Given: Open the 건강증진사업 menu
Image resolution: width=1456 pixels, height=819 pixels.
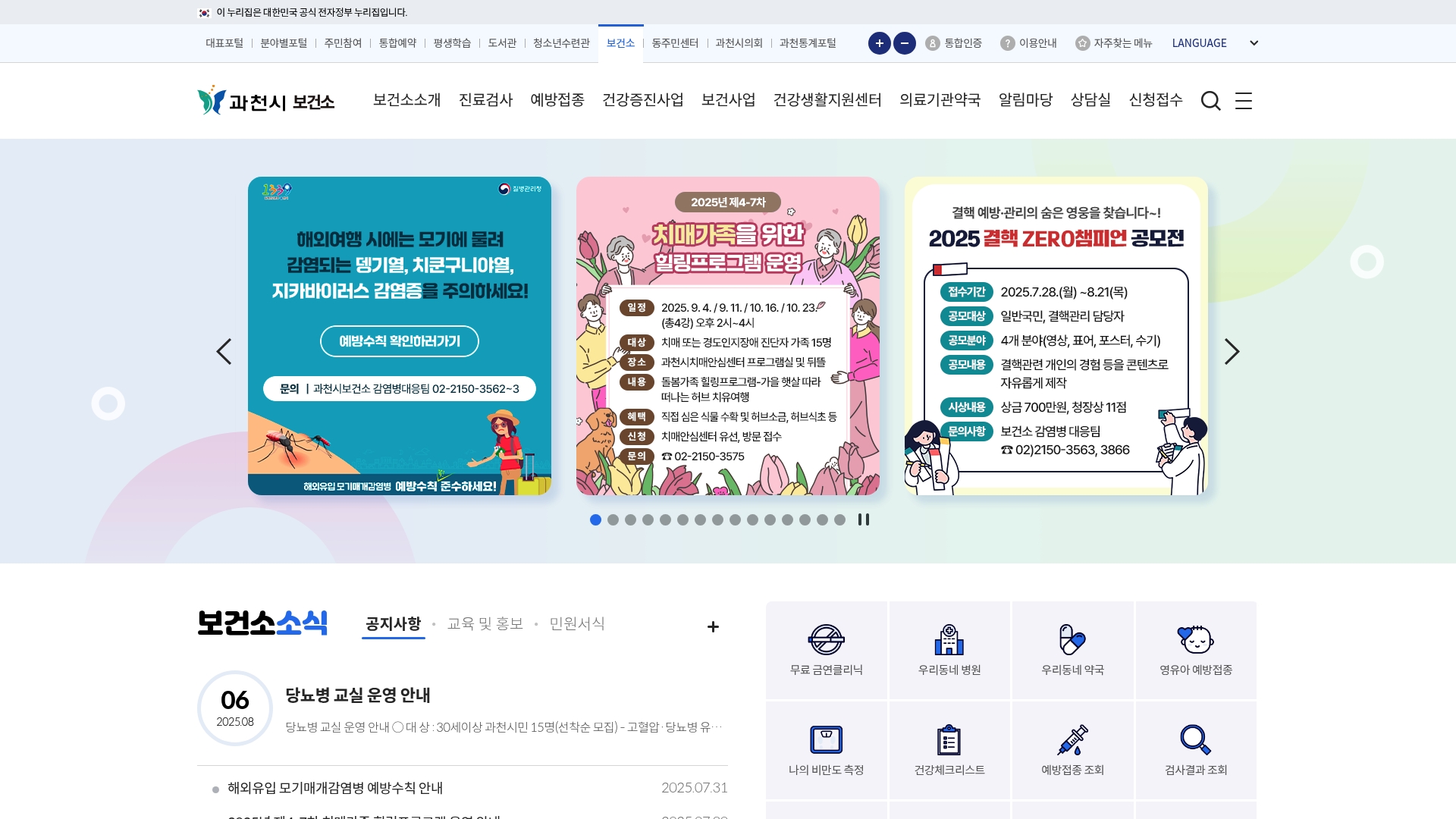Looking at the screenshot, I should 643,100.
